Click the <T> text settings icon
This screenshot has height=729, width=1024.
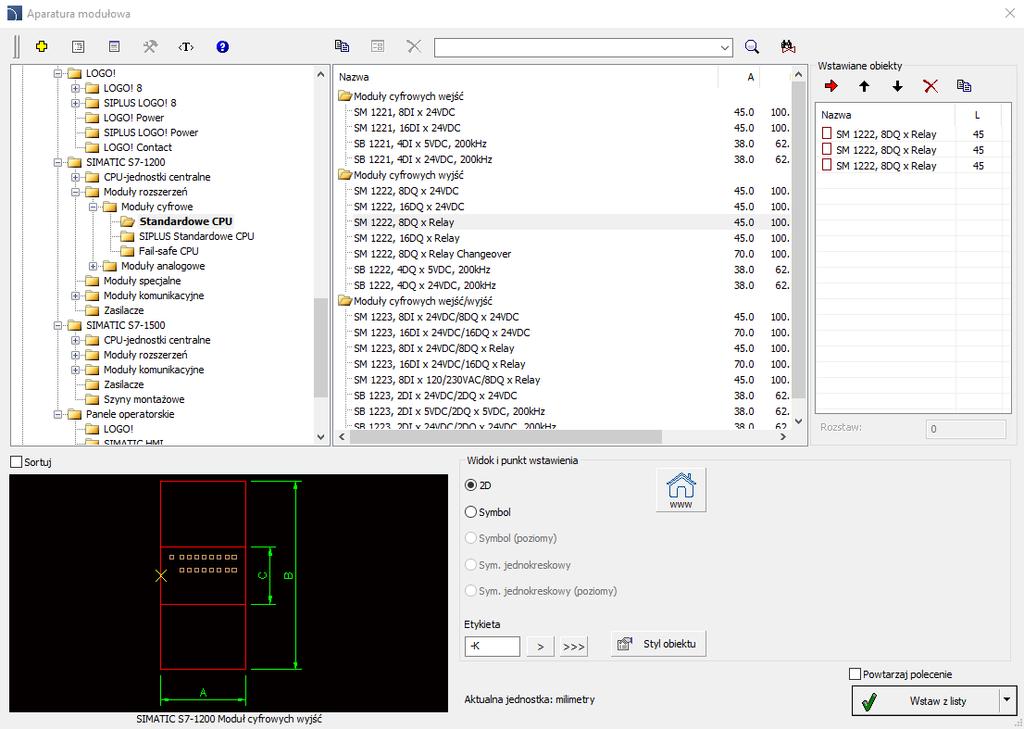[x=186, y=46]
